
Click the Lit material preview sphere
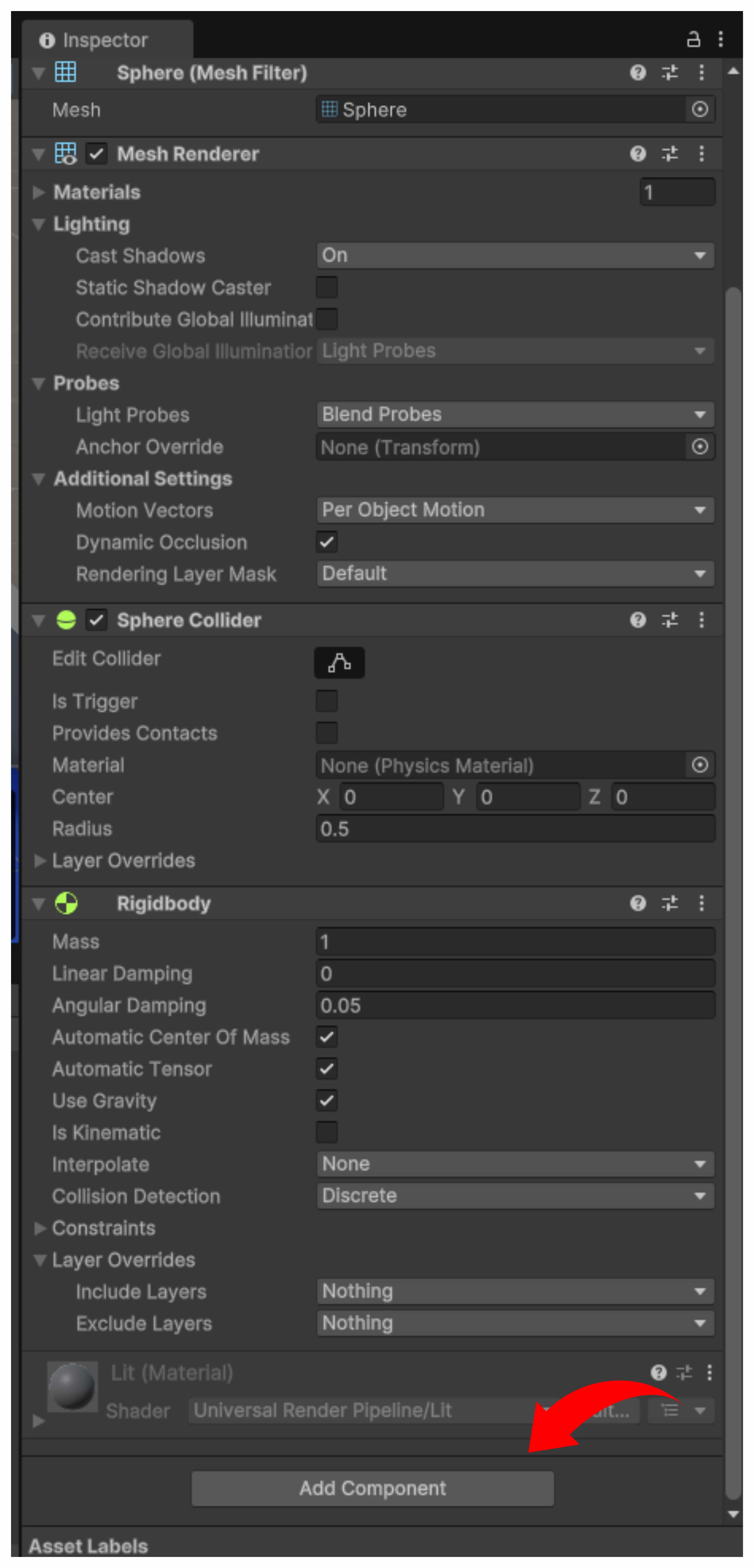pos(72,1387)
